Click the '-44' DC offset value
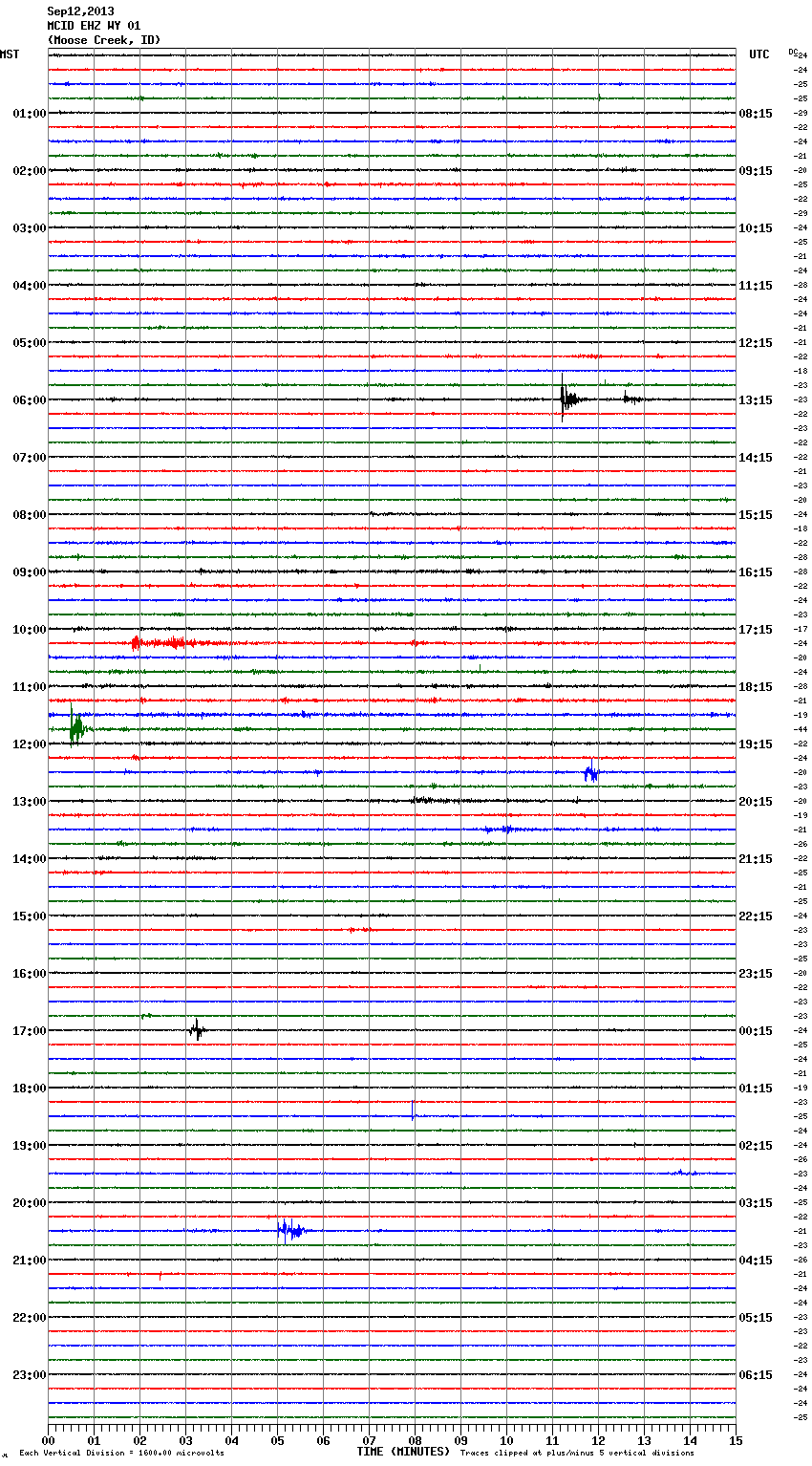 click(801, 729)
